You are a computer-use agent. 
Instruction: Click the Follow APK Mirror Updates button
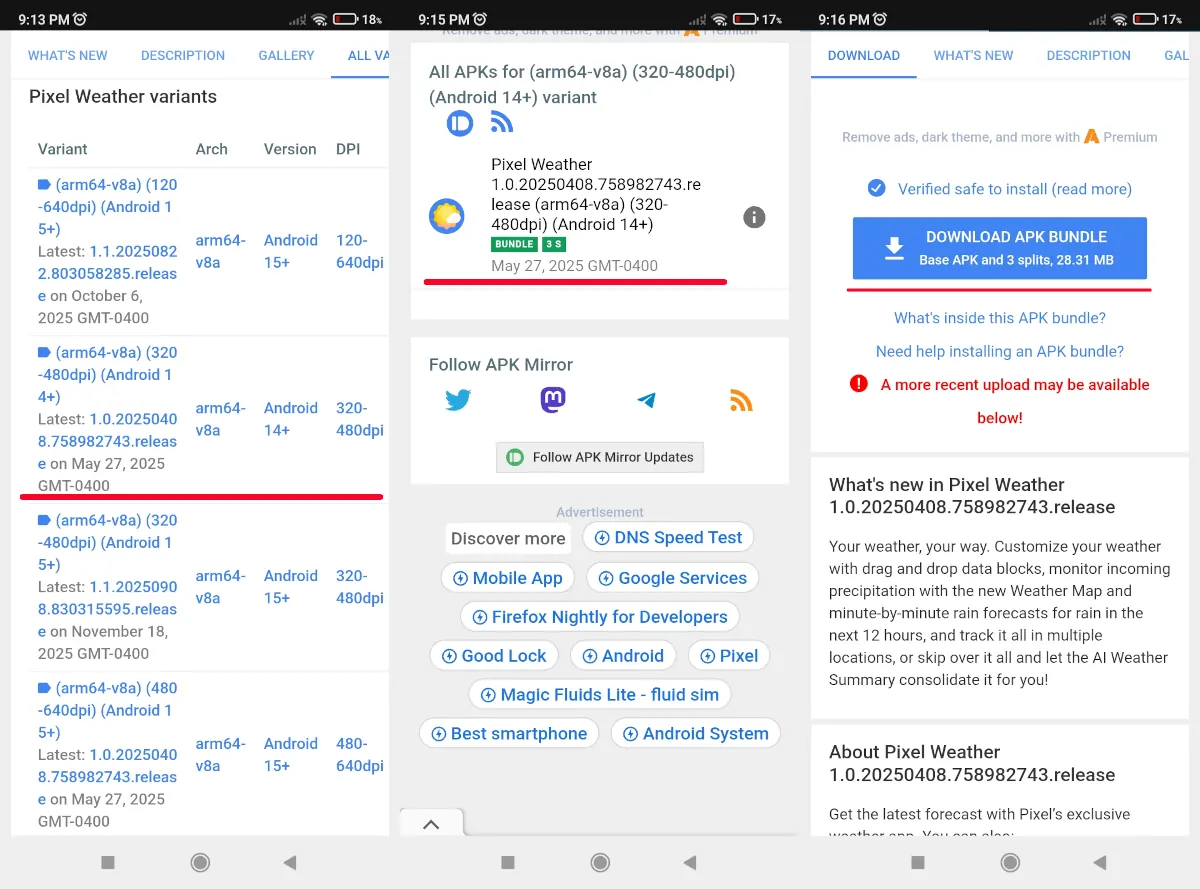tap(599, 457)
